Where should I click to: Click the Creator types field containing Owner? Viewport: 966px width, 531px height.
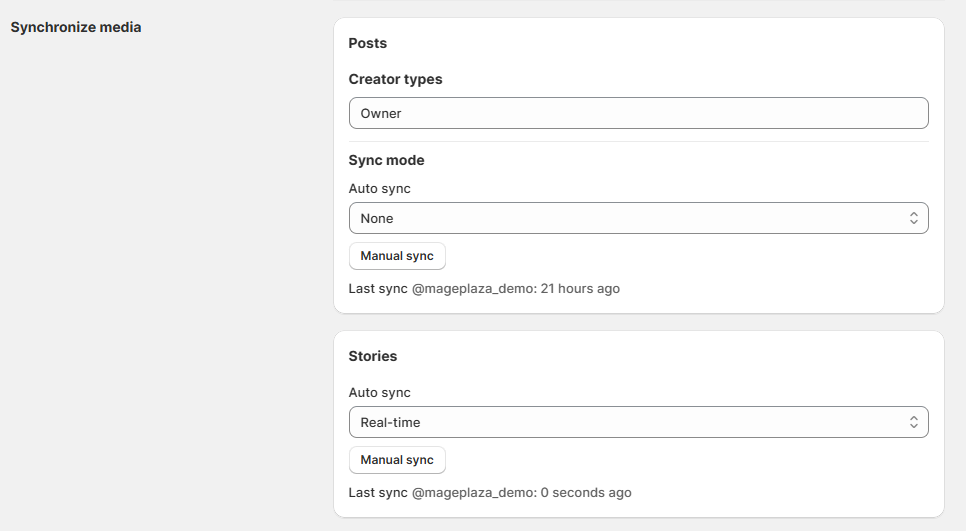[638, 113]
